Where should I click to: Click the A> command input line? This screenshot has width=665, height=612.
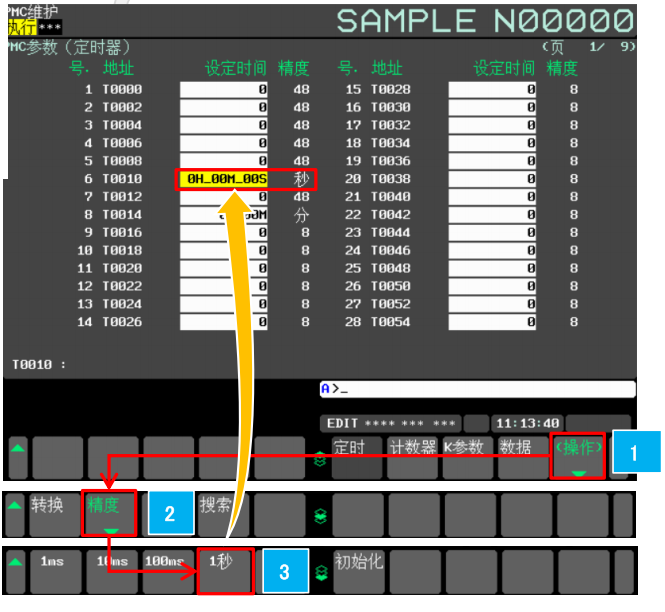point(478,388)
